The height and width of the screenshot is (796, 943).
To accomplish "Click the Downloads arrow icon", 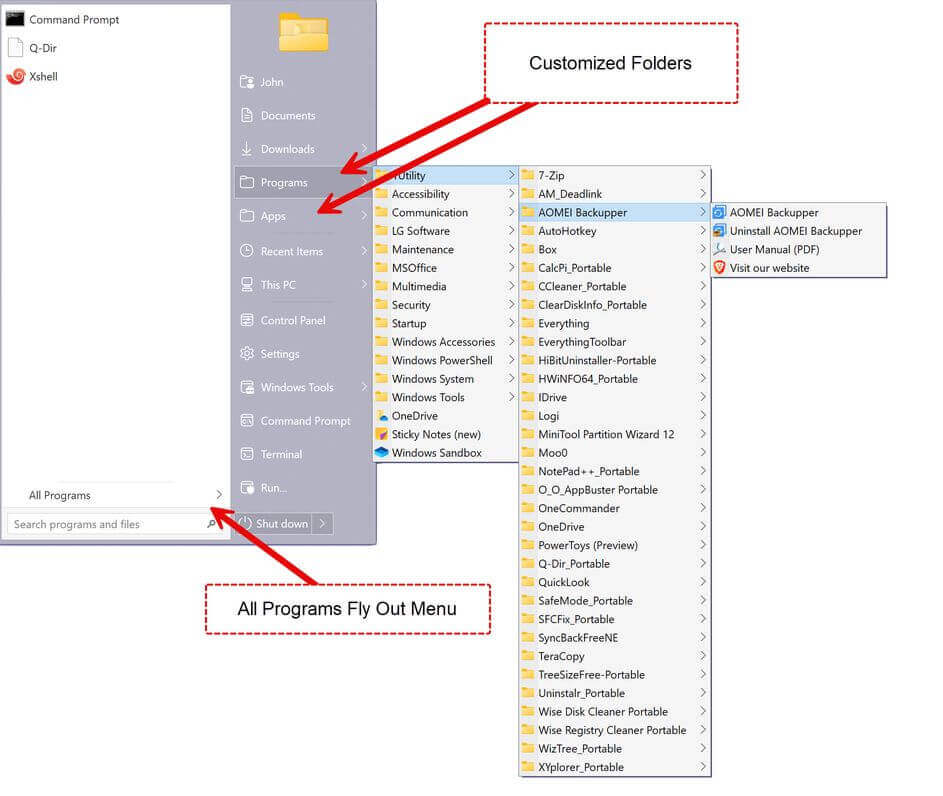I will coord(247,148).
